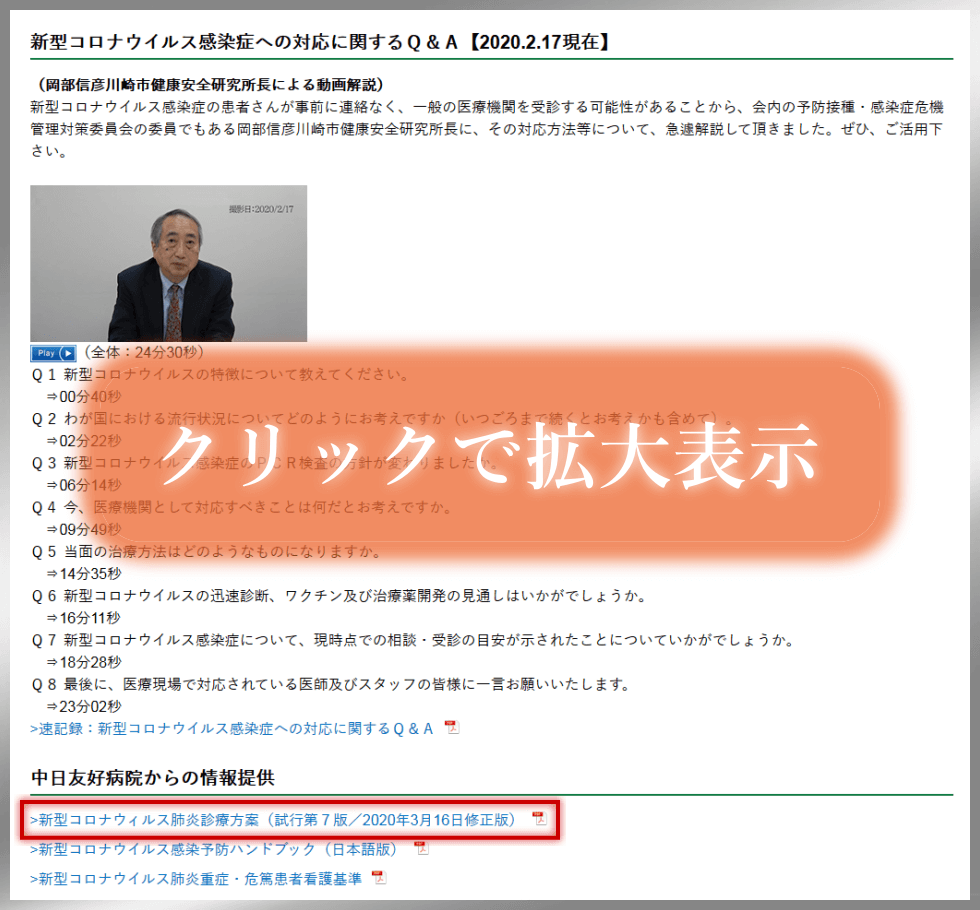
Task: Click the ⇒14分35秒 timestamp
Action: coord(84,574)
